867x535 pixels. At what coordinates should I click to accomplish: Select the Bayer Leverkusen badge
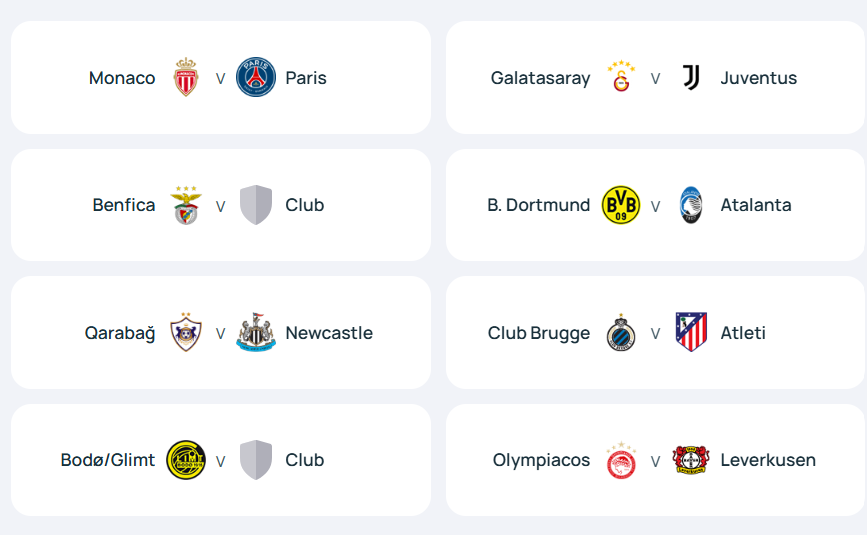(x=691, y=460)
